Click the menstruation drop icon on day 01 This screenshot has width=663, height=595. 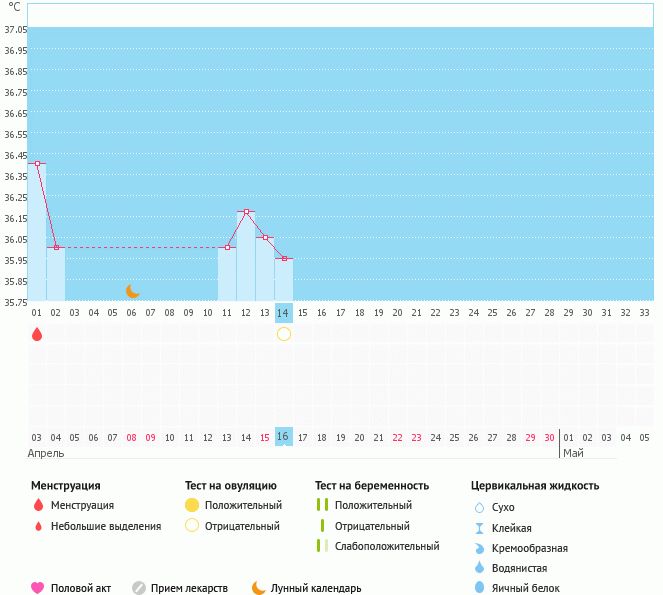click(37, 334)
